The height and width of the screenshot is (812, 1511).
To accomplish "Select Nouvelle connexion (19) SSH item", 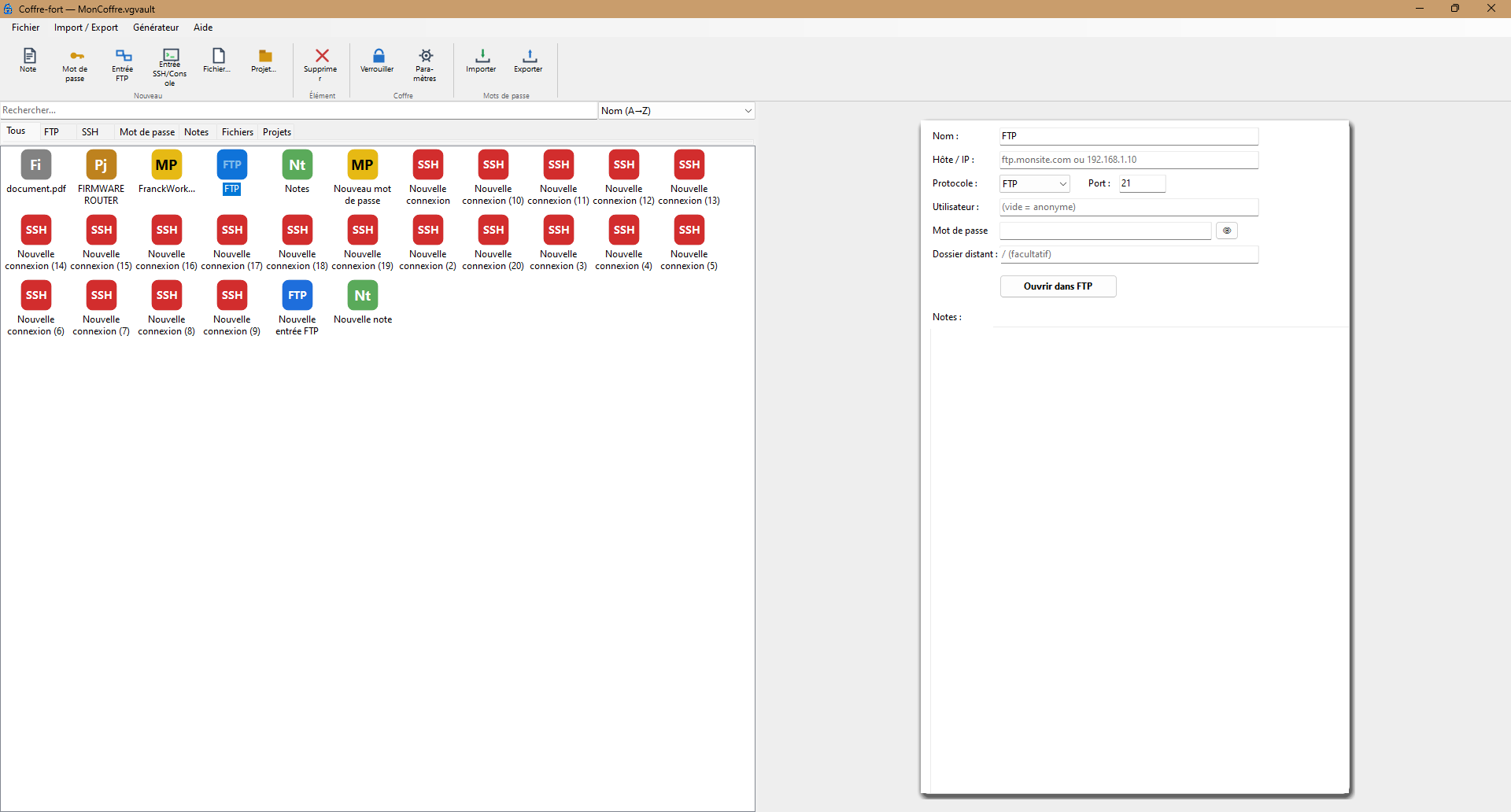I will (363, 243).
